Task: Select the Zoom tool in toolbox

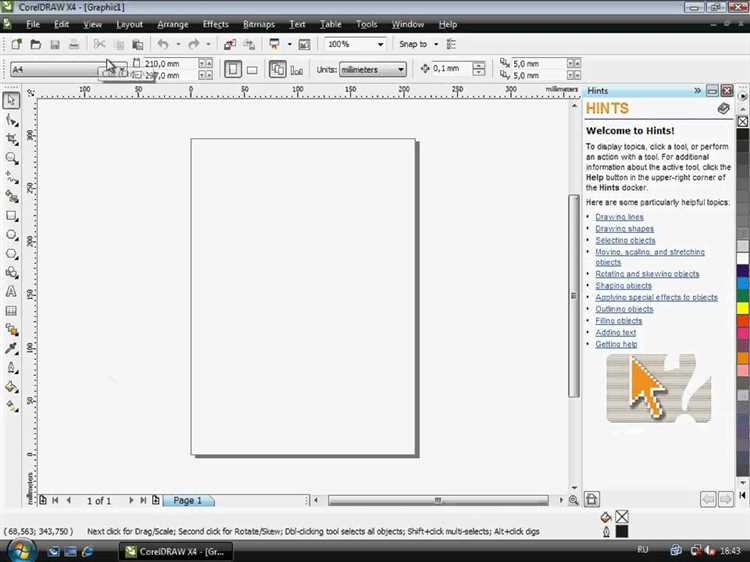Action: point(11,158)
